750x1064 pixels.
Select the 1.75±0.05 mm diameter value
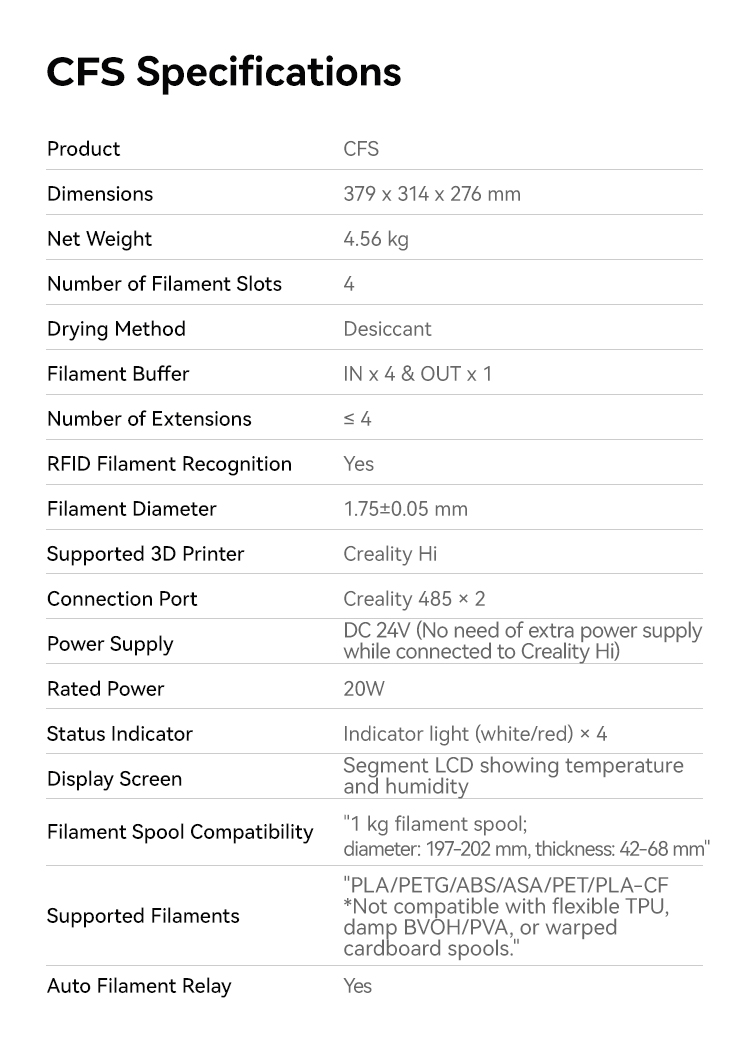click(405, 509)
